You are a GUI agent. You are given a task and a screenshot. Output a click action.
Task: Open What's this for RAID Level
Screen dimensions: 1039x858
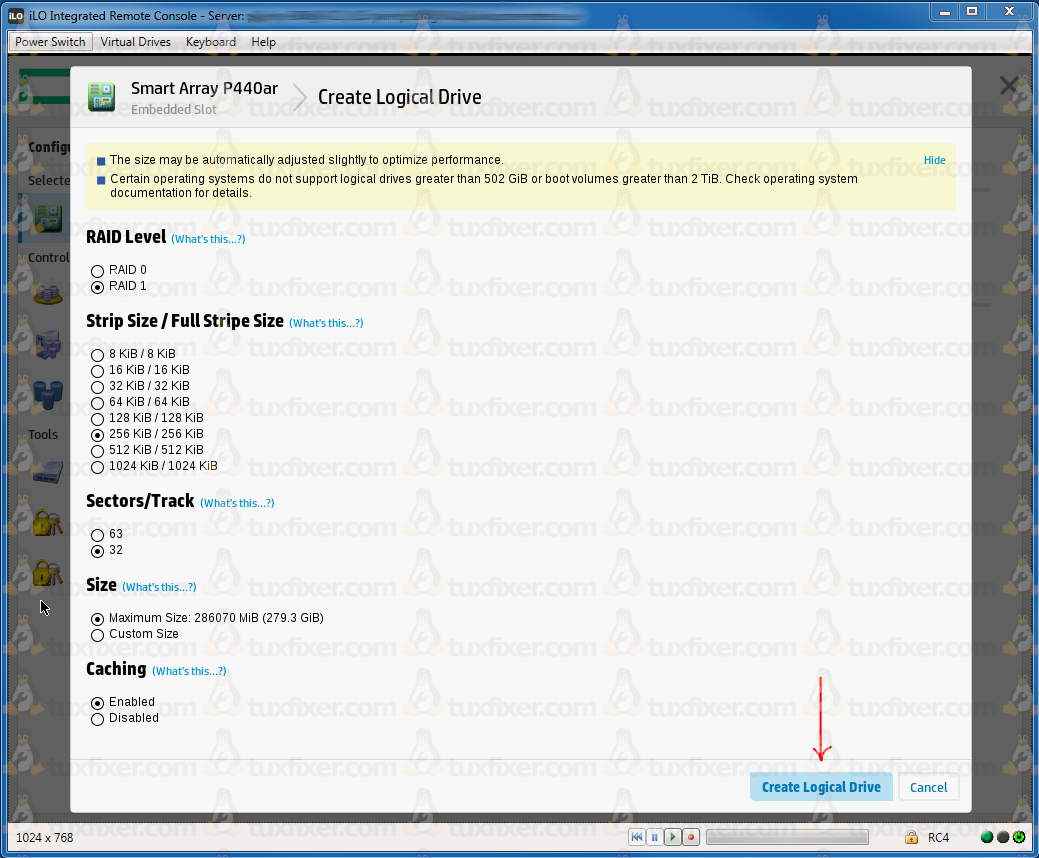208,239
